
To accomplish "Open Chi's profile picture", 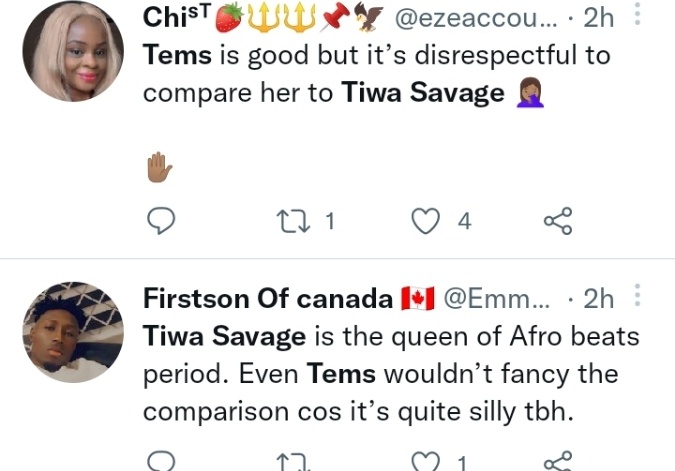I will [x=73, y=51].
